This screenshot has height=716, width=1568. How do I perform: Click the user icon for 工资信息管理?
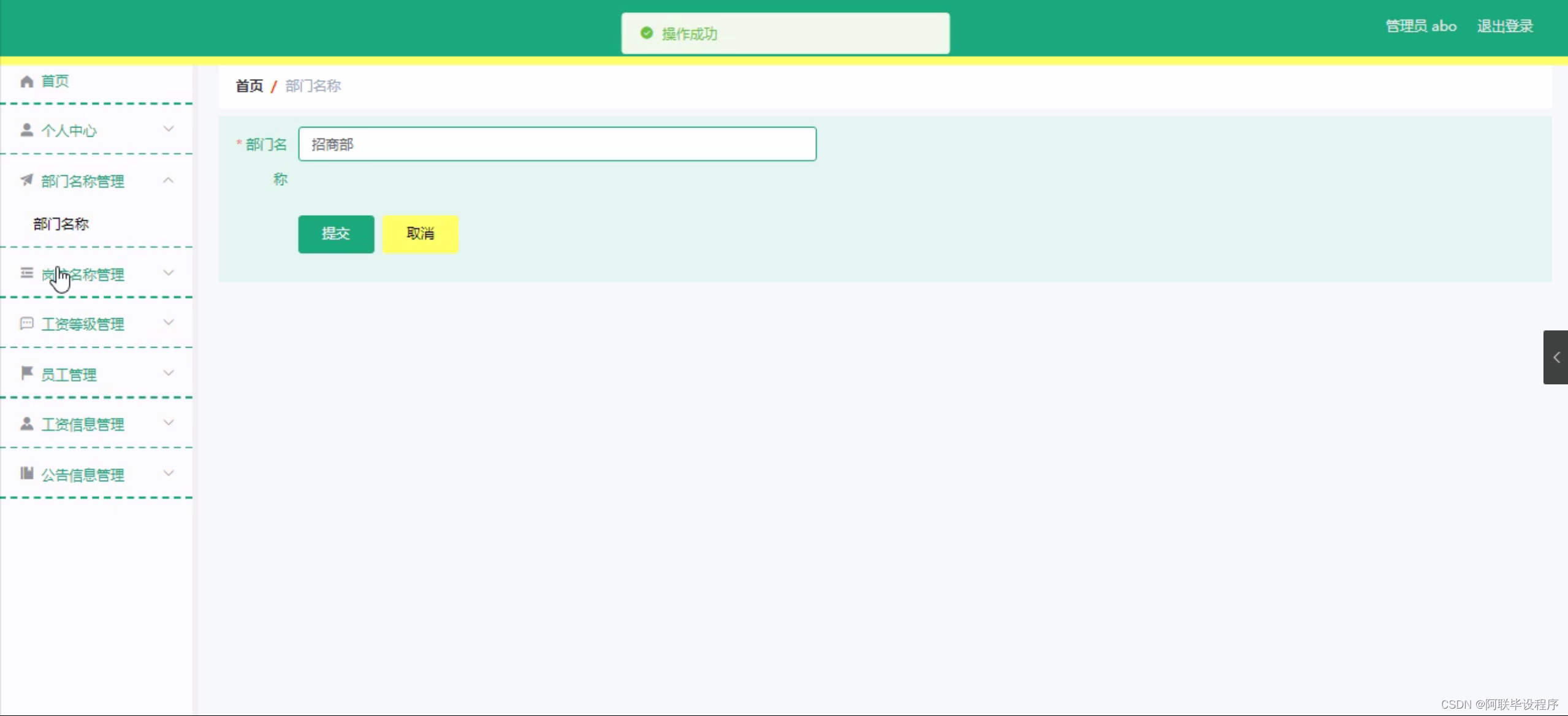[x=26, y=424]
